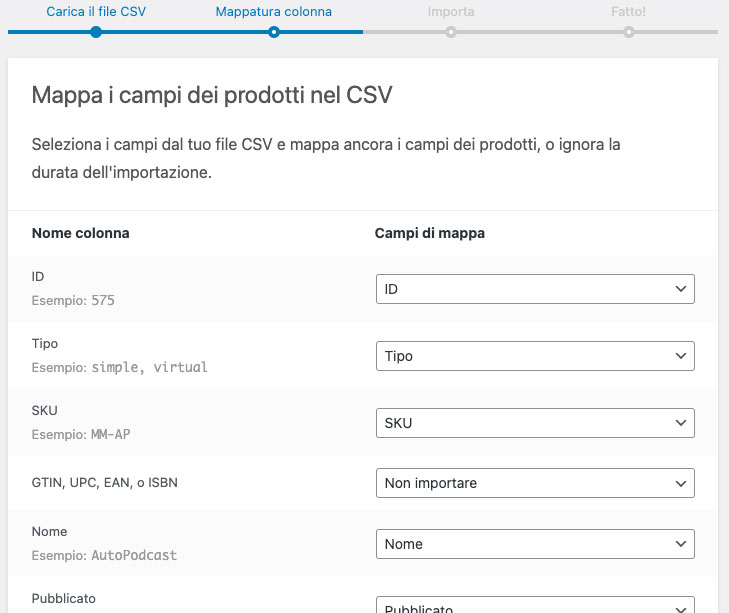Click the 'Importa' step label
Image resolution: width=729 pixels, height=613 pixels.
450,12
